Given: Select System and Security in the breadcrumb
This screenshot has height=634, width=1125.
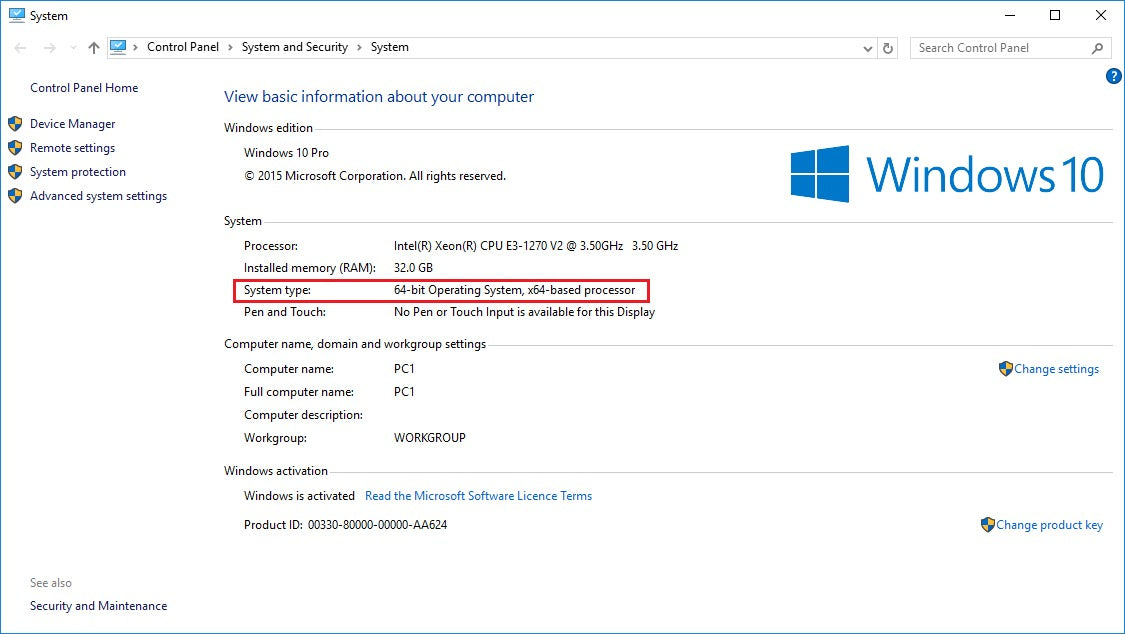Looking at the screenshot, I should pos(293,47).
